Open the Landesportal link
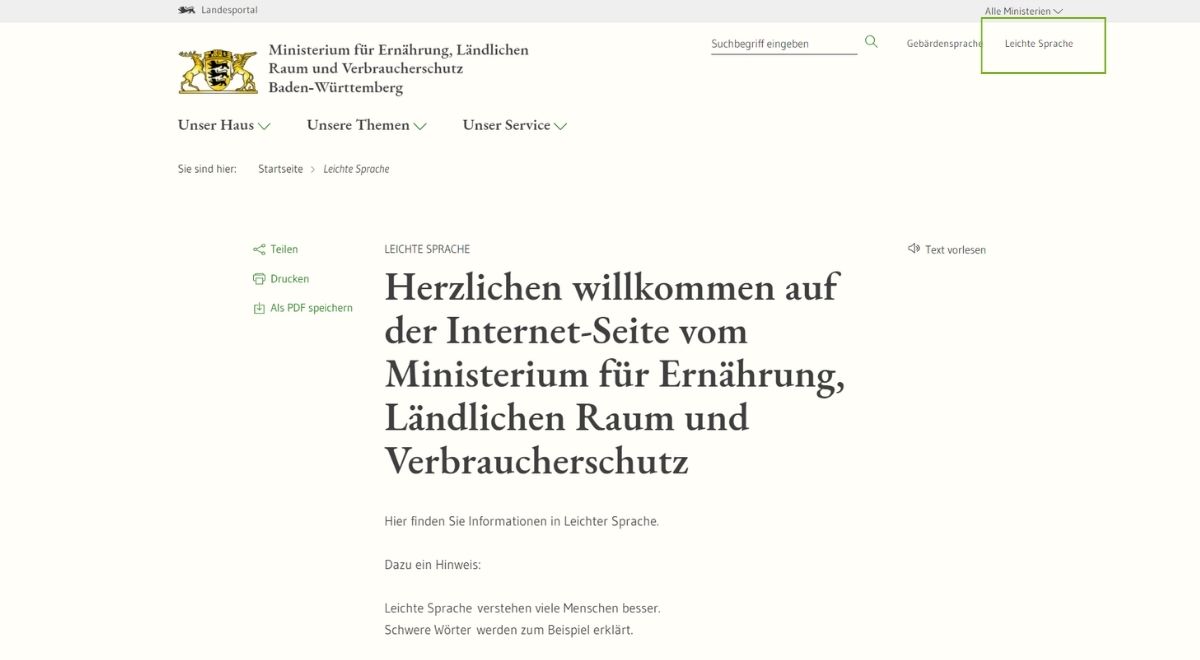1200x660 pixels. [x=228, y=10]
